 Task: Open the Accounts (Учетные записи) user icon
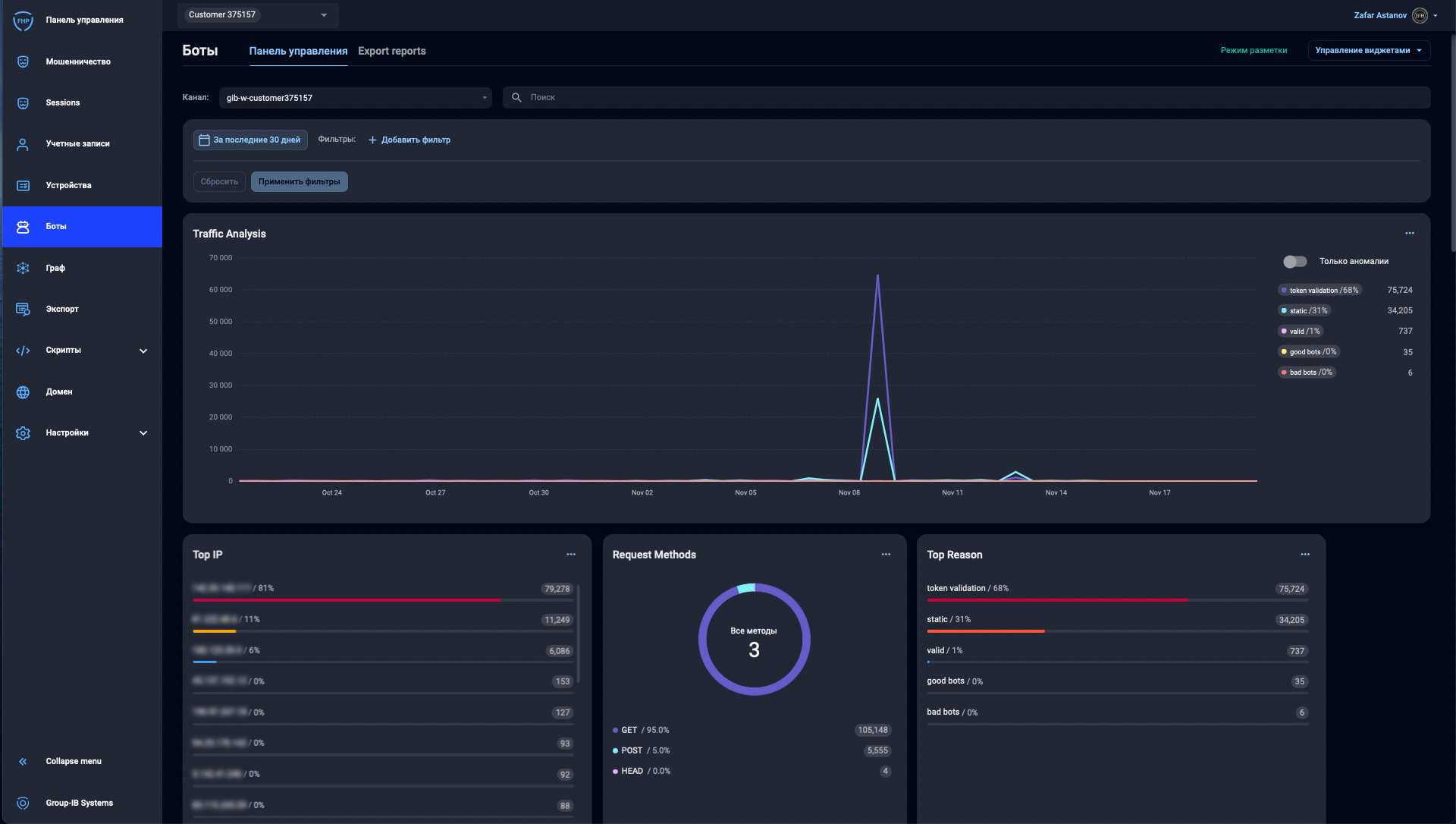pyautogui.click(x=23, y=144)
